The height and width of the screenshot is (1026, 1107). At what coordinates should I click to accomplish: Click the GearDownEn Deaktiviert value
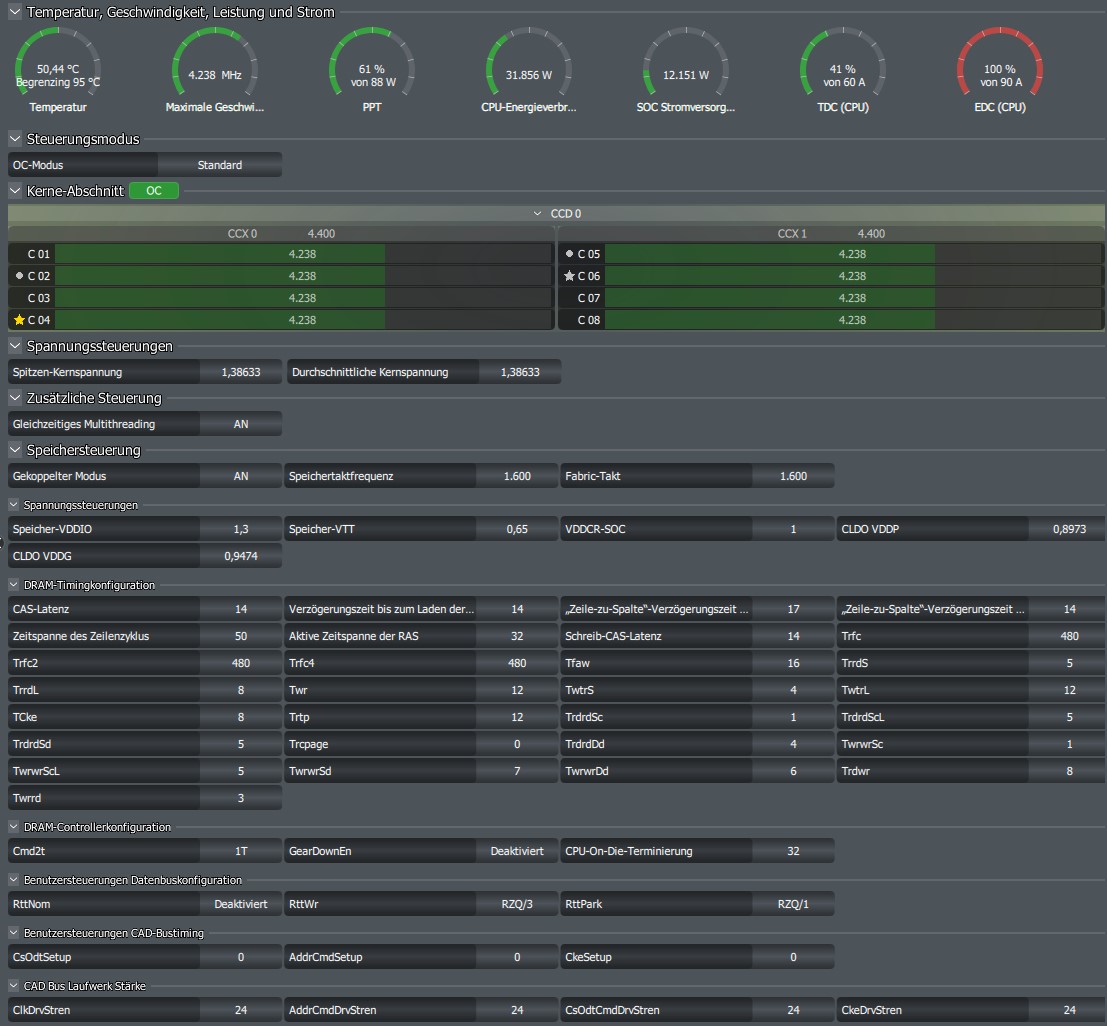click(x=517, y=851)
